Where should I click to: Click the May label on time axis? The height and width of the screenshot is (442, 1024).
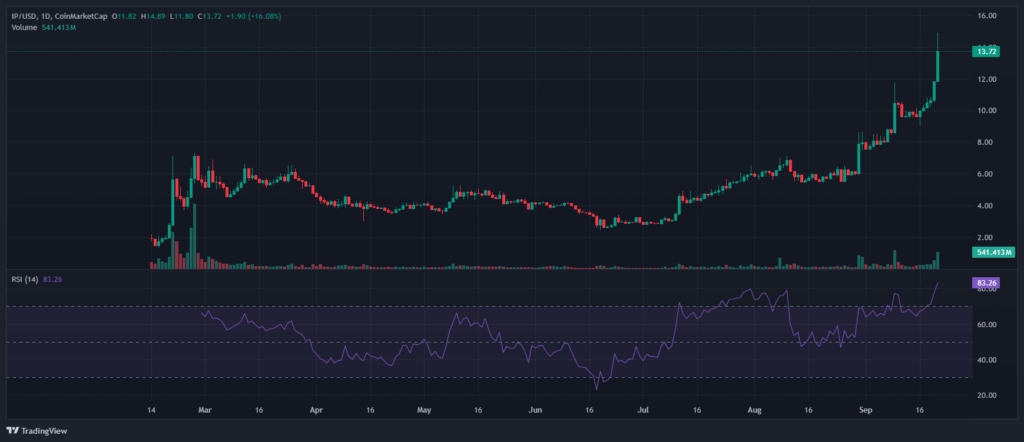(x=424, y=410)
